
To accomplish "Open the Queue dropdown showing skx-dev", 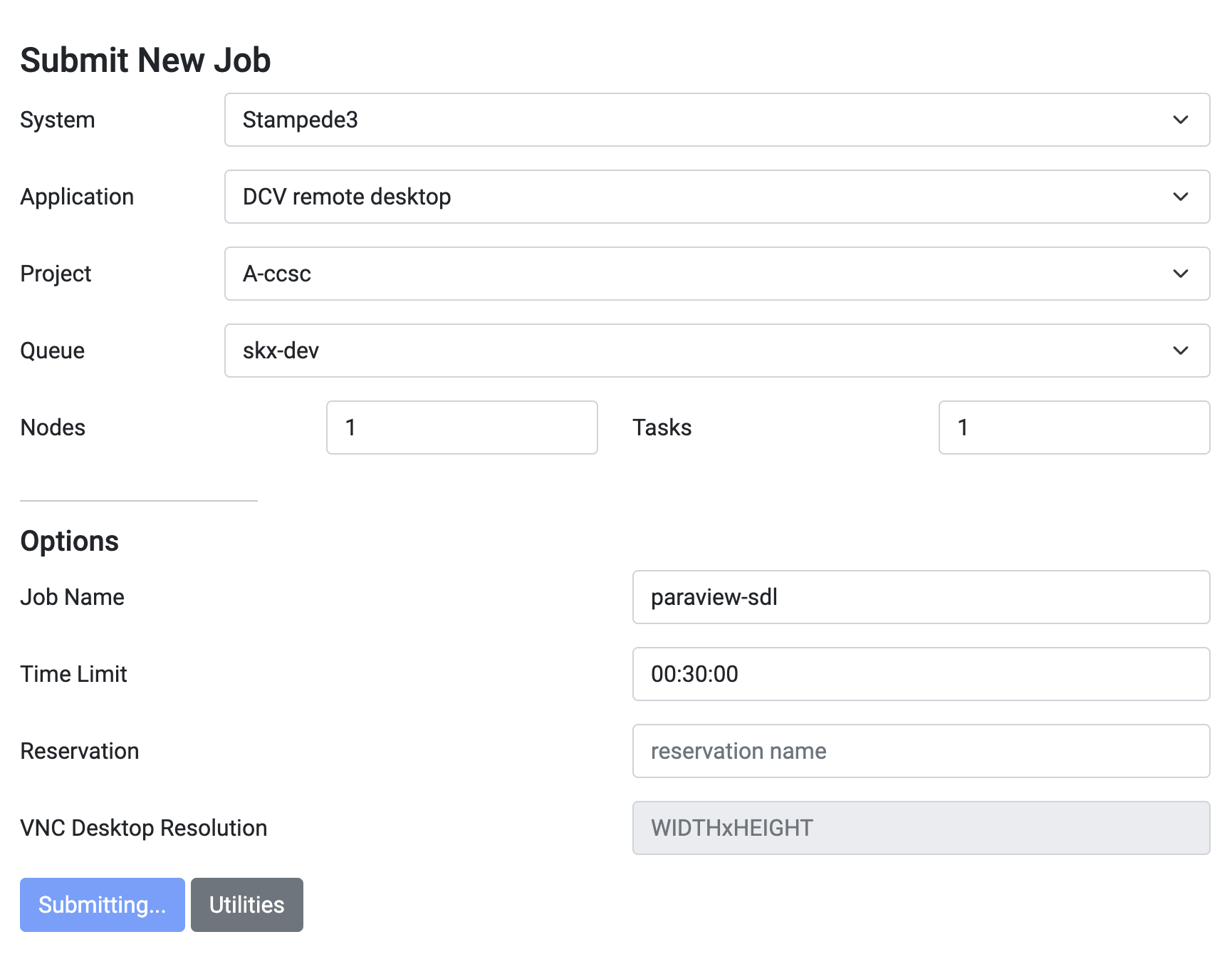I will [717, 351].
